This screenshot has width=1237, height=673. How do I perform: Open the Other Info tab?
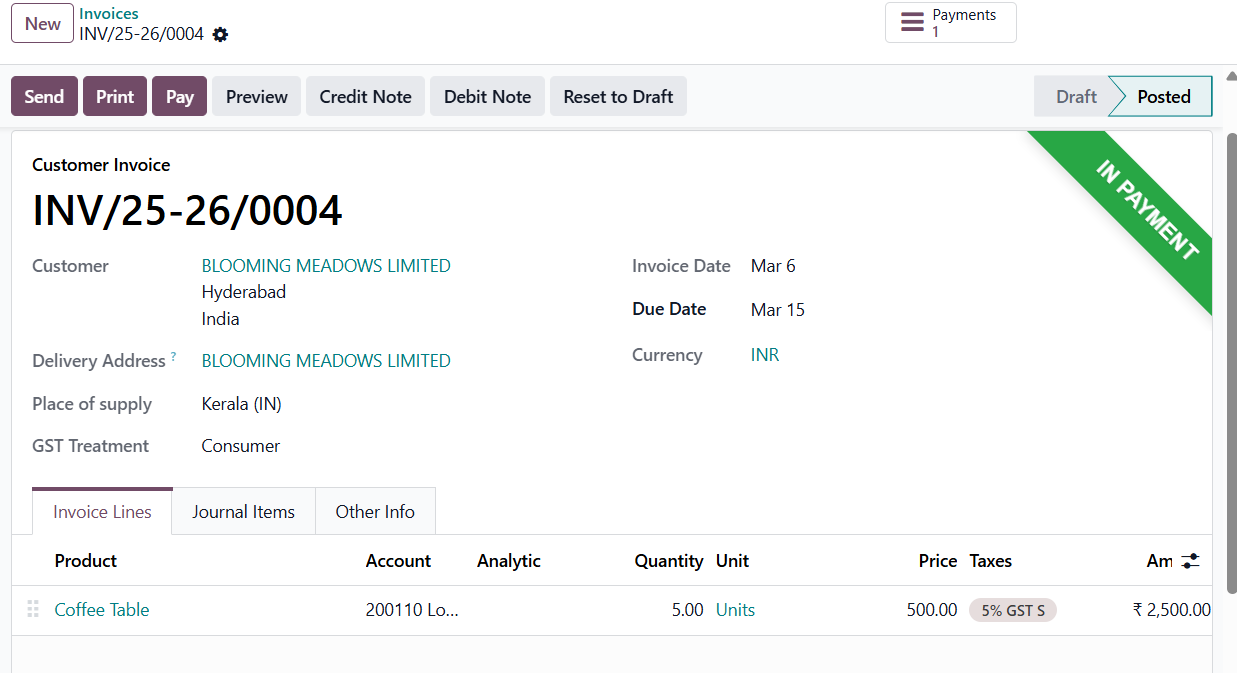(375, 512)
